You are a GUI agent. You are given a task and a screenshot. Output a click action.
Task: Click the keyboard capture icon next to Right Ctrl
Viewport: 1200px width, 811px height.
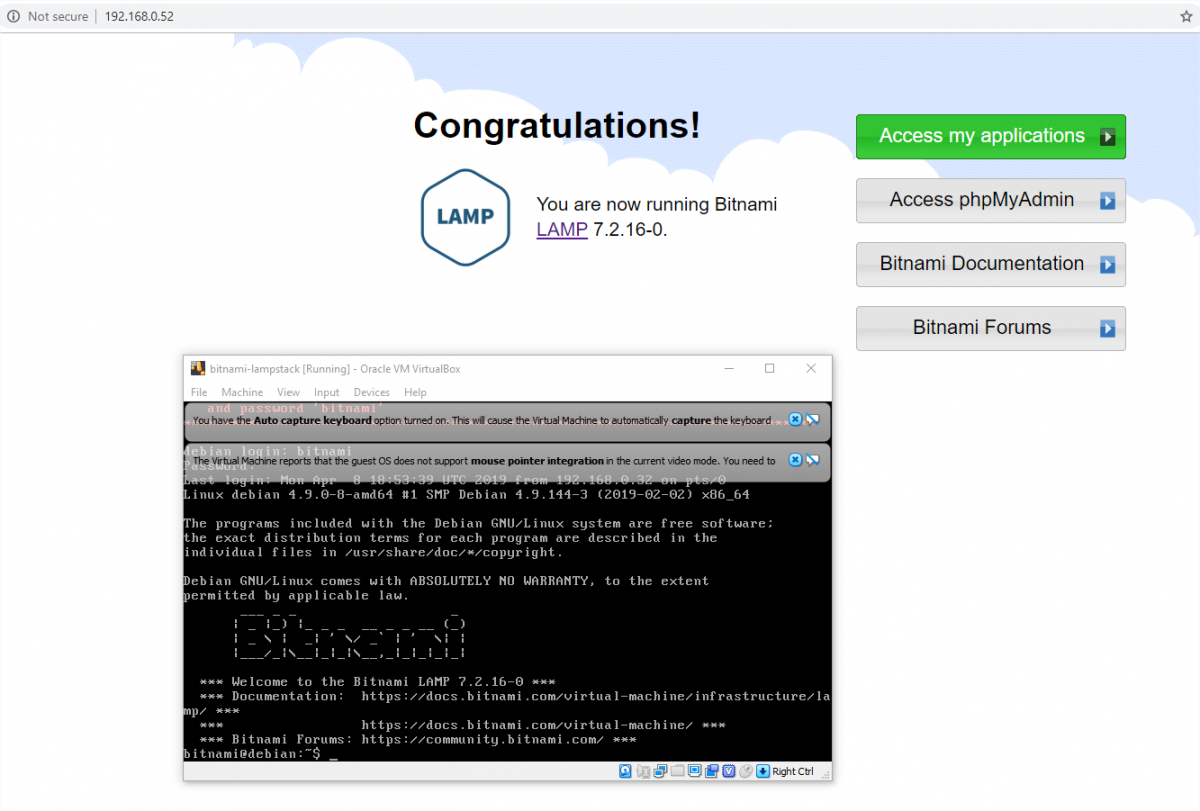pyautogui.click(x=762, y=771)
